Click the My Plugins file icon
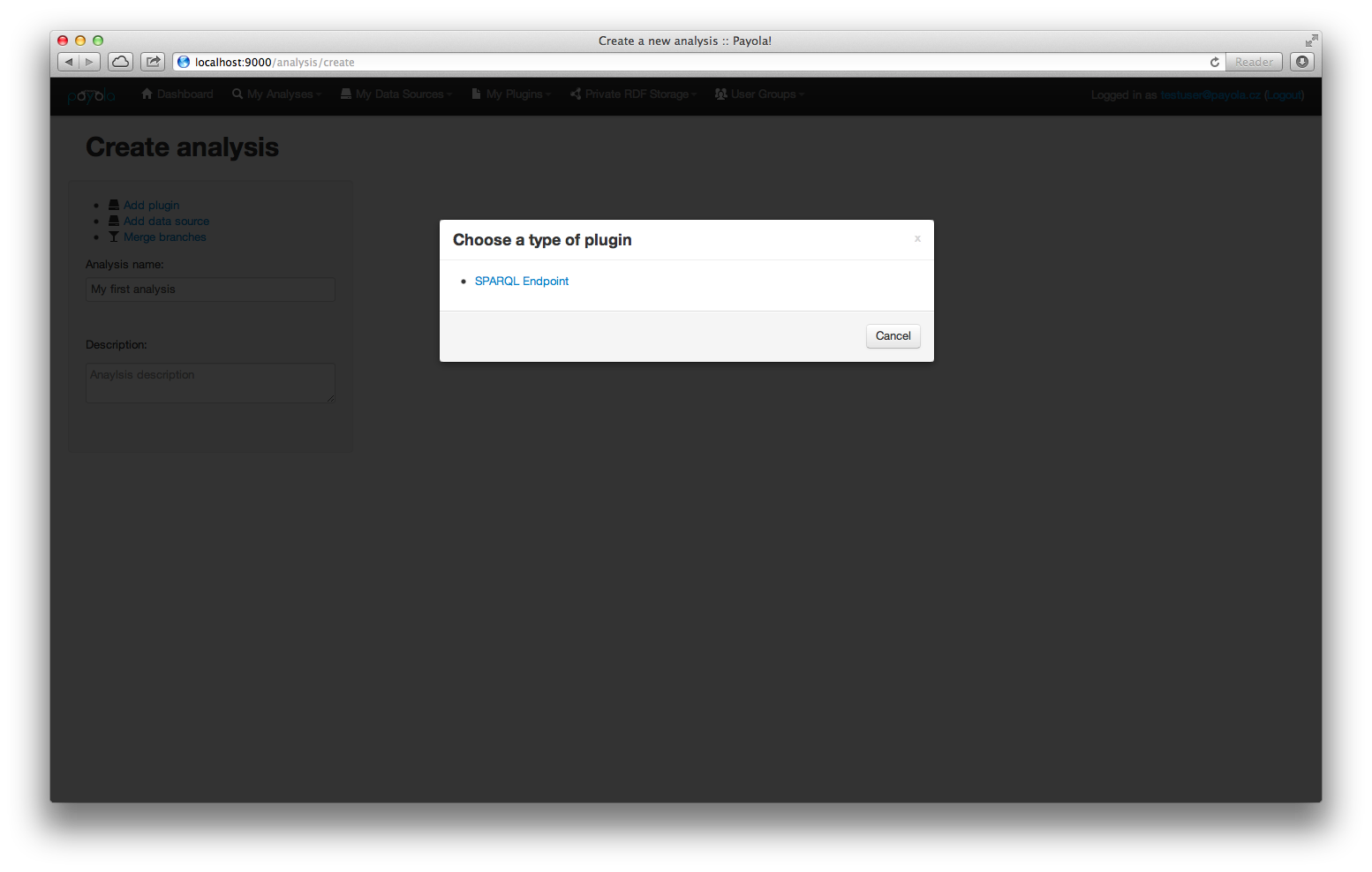The width and height of the screenshot is (1372, 872). (x=476, y=94)
